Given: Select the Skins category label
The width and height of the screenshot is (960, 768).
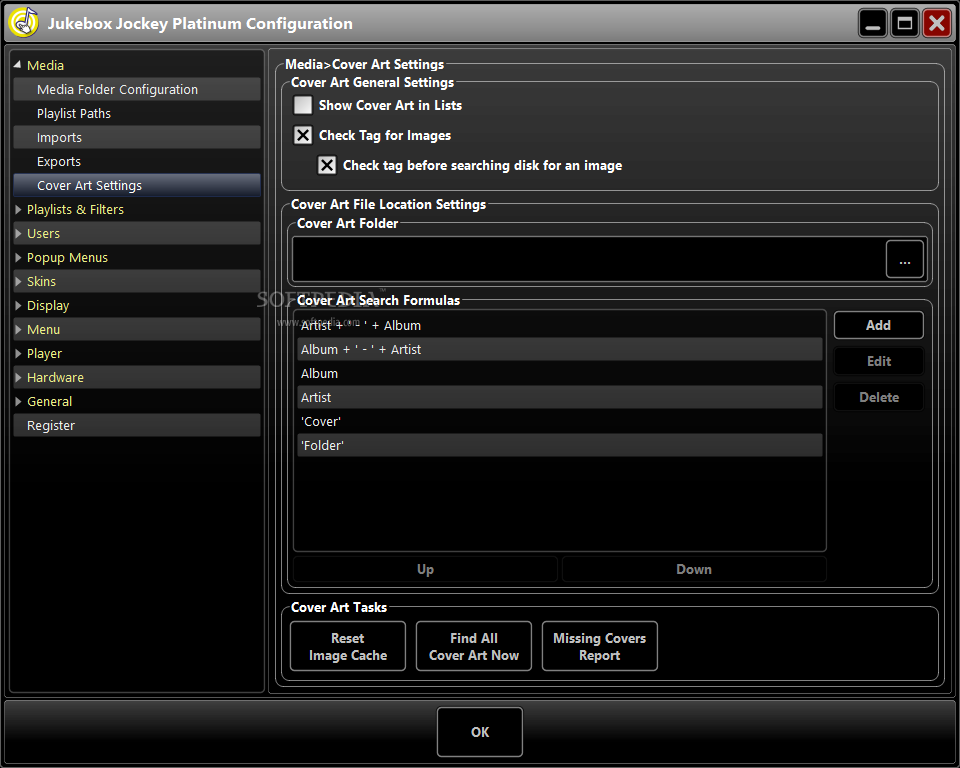Looking at the screenshot, I should [x=41, y=281].
